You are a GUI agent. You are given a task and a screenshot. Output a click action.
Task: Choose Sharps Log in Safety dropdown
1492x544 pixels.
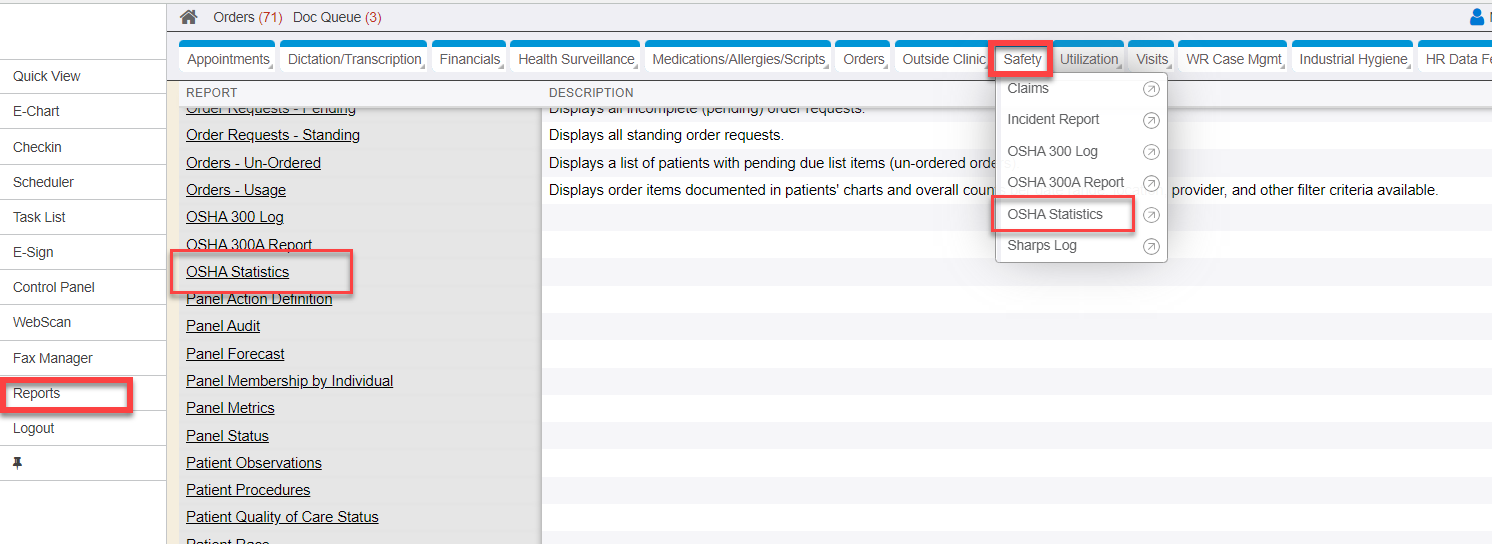click(x=1042, y=246)
